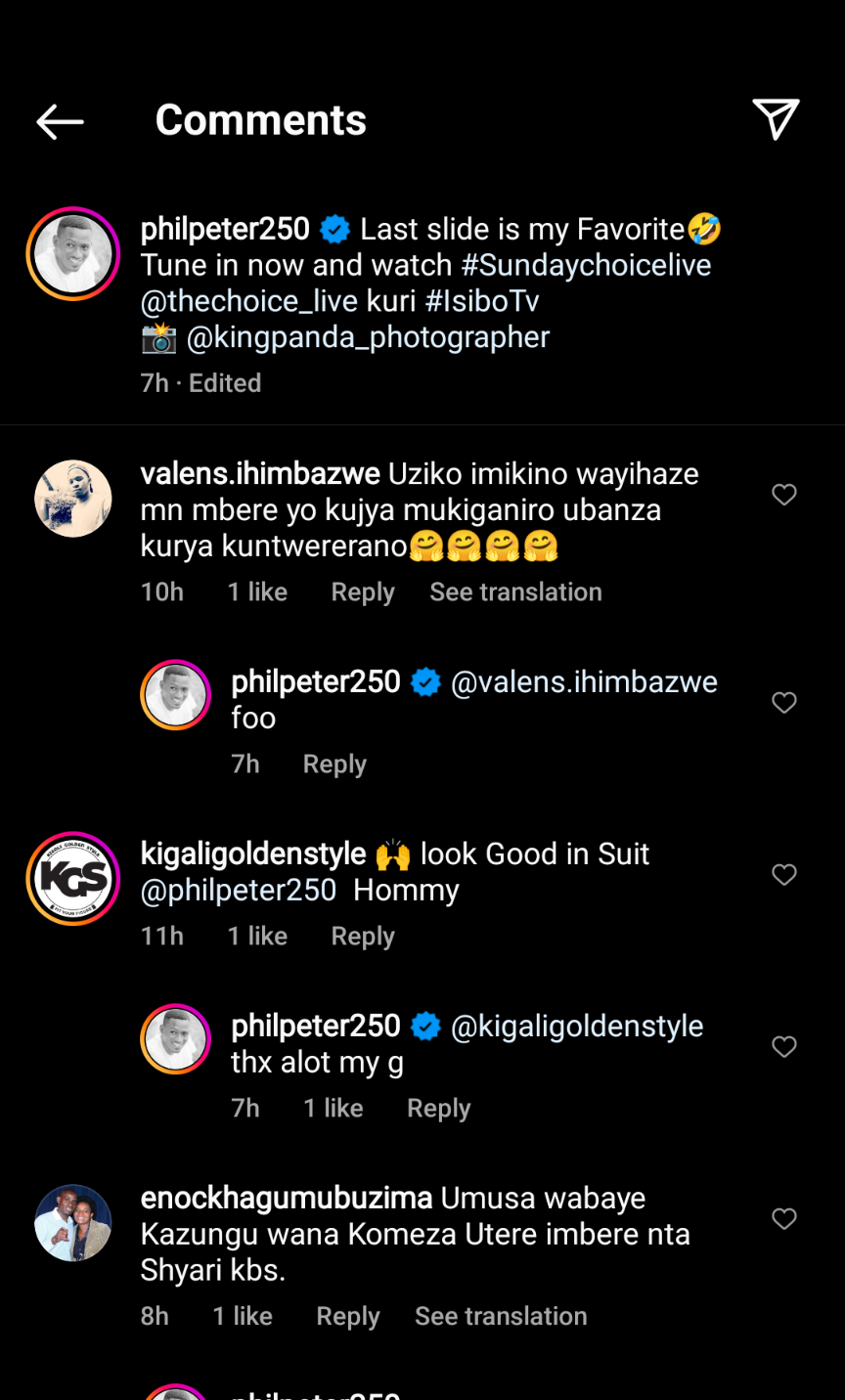Heart enockhagumubuzima's comment
The width and height of the screenshot is (845, 1400).
pos(784,1219)
